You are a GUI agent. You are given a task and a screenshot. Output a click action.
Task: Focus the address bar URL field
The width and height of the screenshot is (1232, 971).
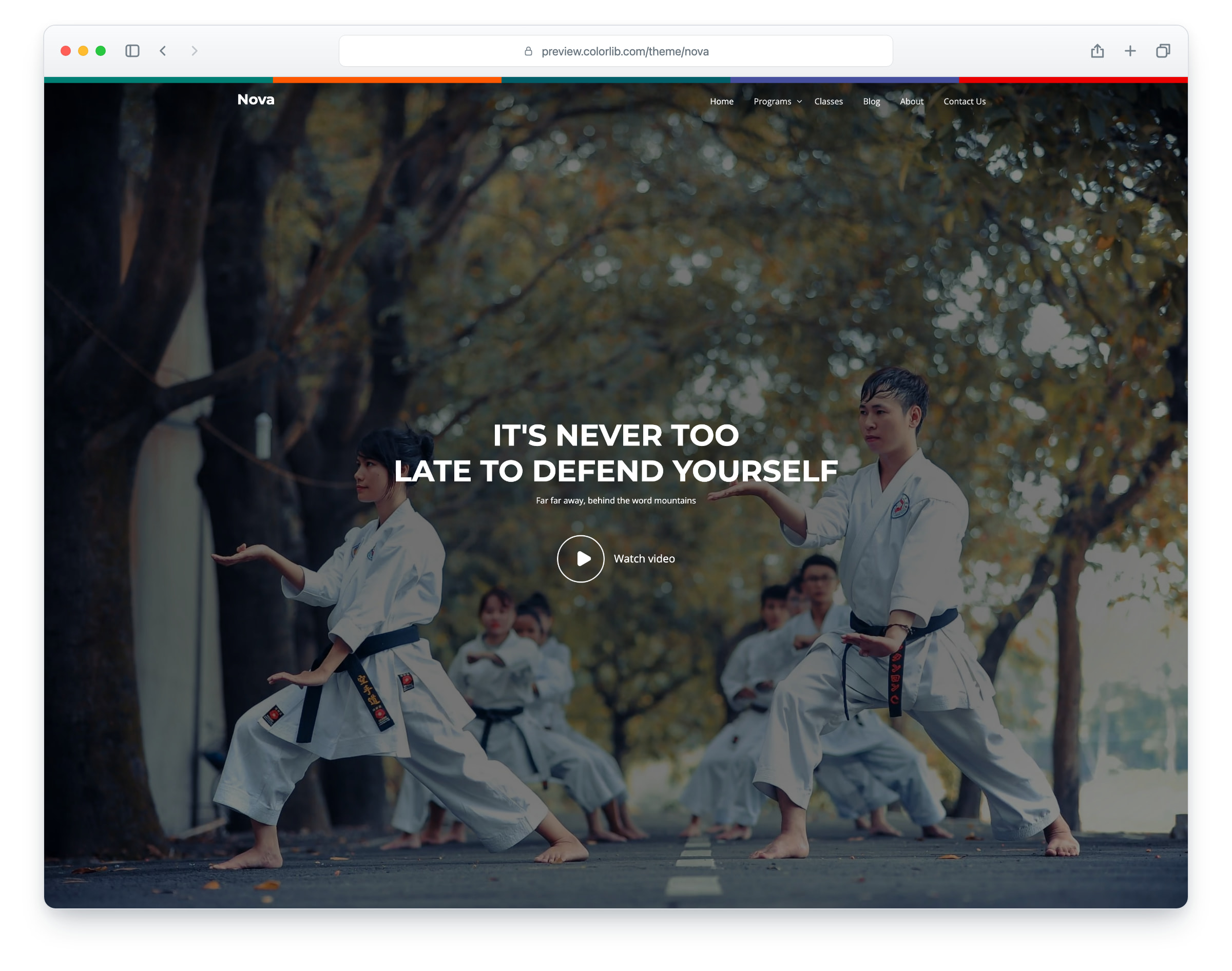[615, 51]
